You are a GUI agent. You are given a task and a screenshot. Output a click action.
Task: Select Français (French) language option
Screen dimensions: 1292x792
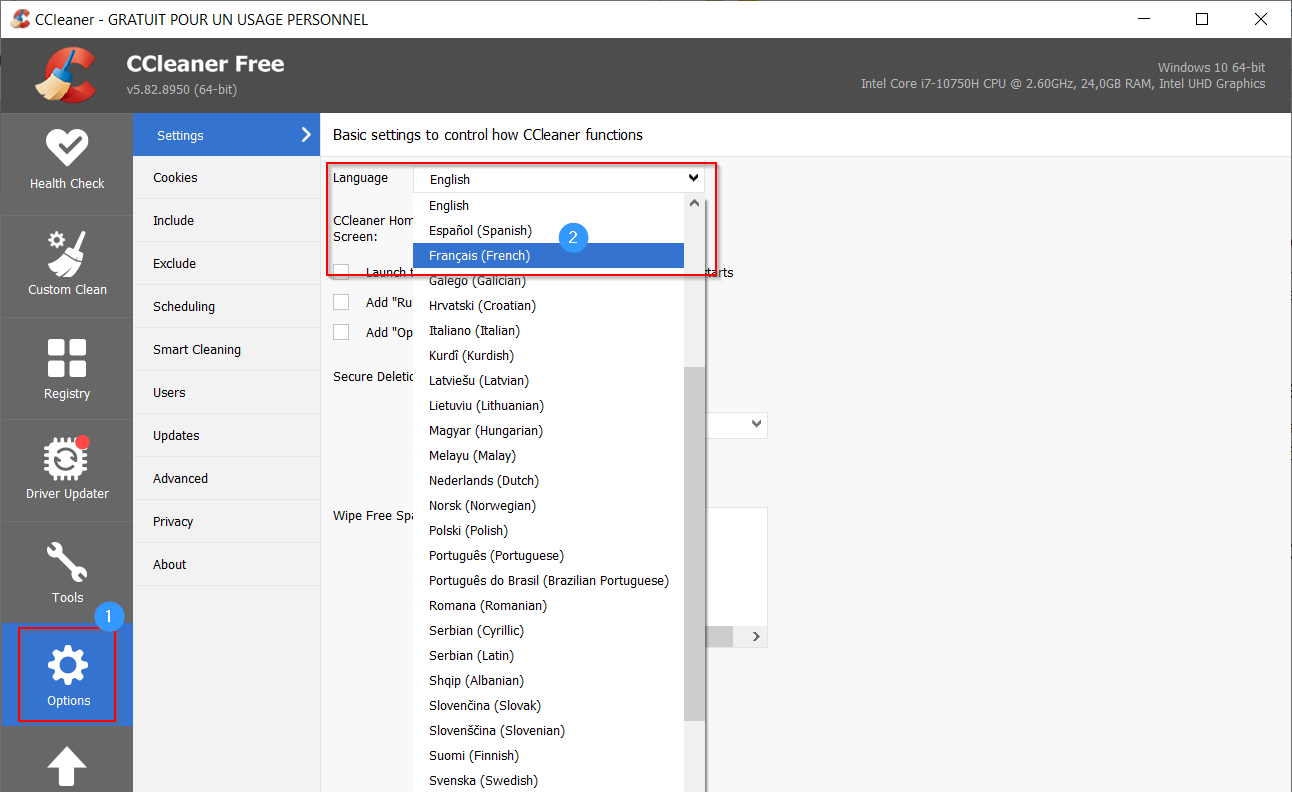549,256
